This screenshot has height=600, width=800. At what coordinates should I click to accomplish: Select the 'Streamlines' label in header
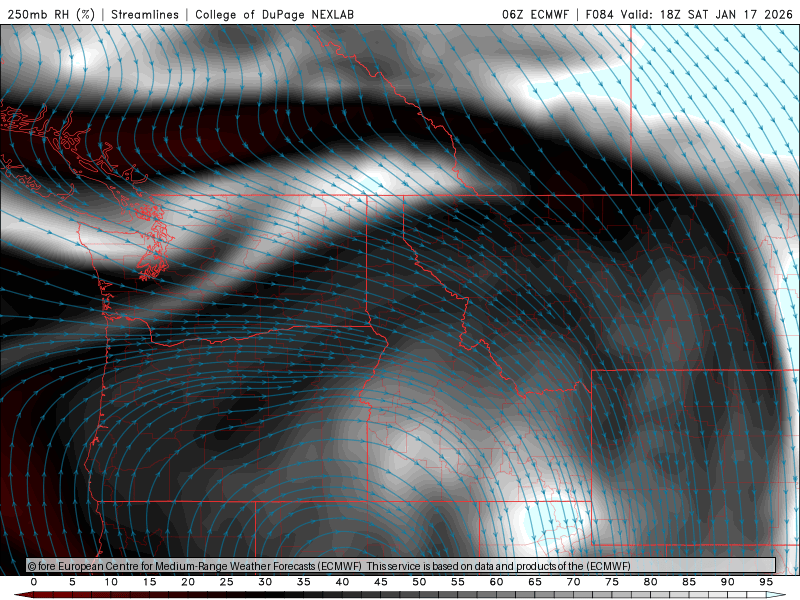point(145,14)
